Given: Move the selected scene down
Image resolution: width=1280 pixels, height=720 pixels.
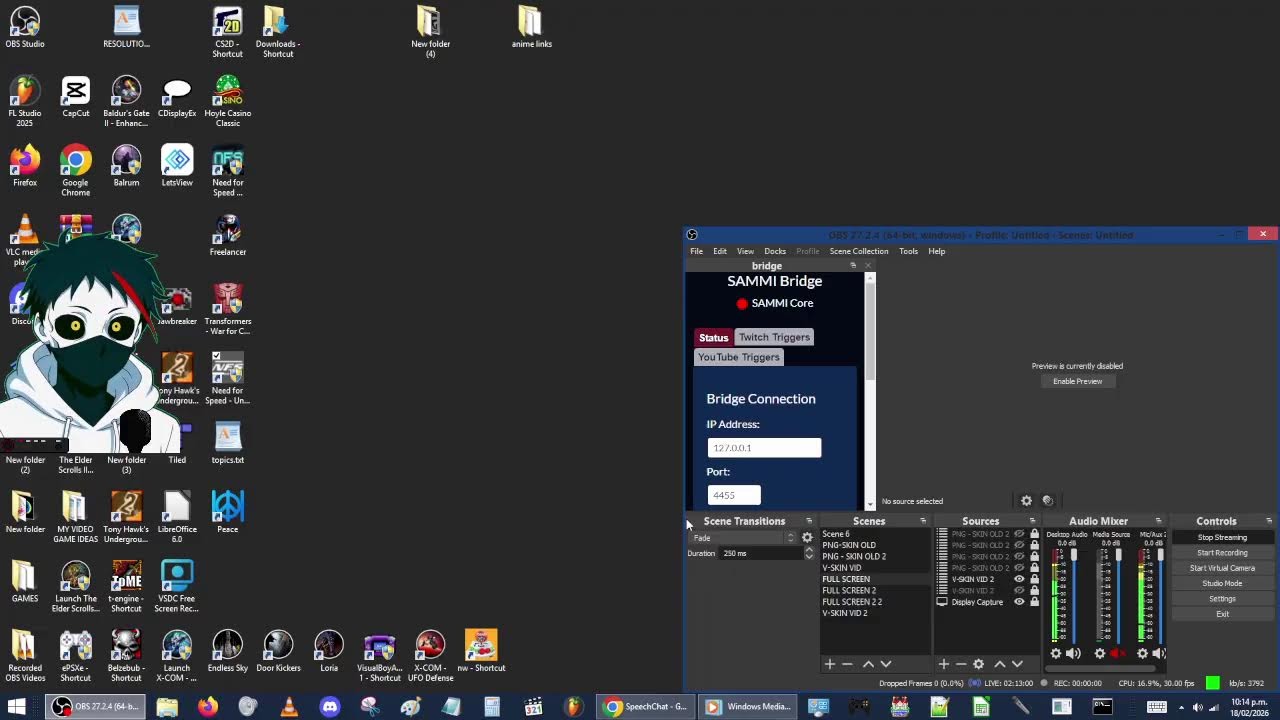Looking at the screenshot, I should coord(885,664).
